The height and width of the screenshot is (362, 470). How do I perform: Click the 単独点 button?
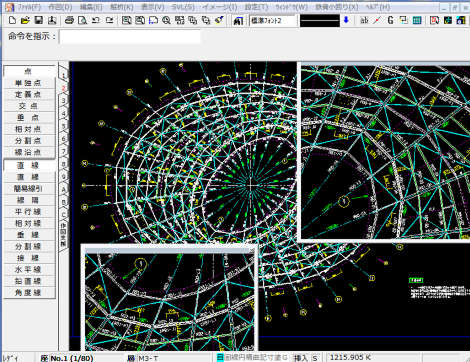point(29,83)
